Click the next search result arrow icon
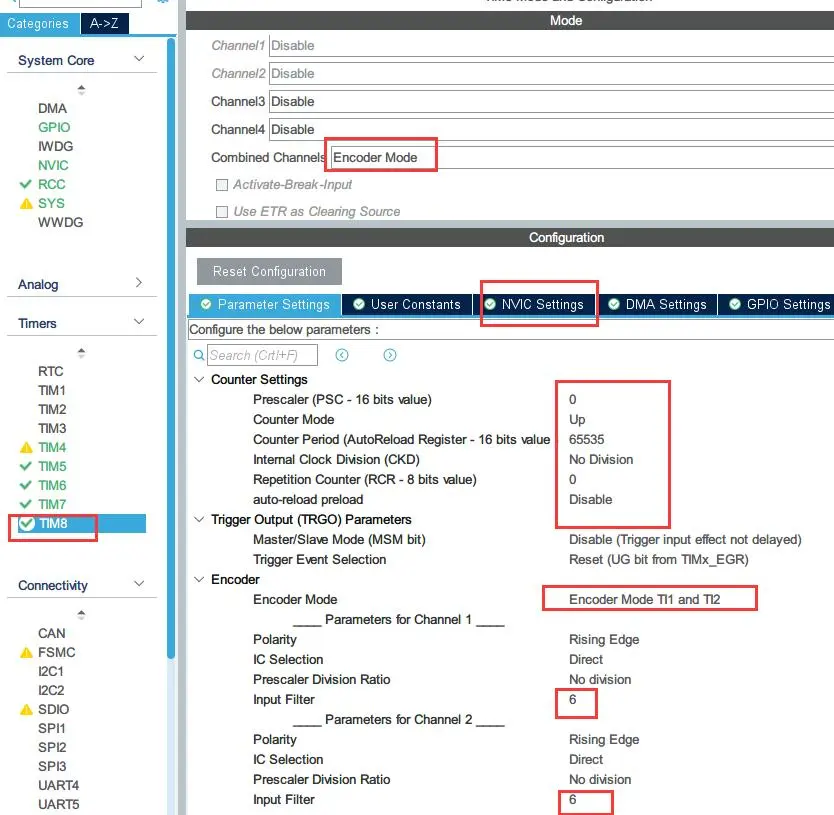This screenshot has height=815, width=834. (x=390, y=355)
